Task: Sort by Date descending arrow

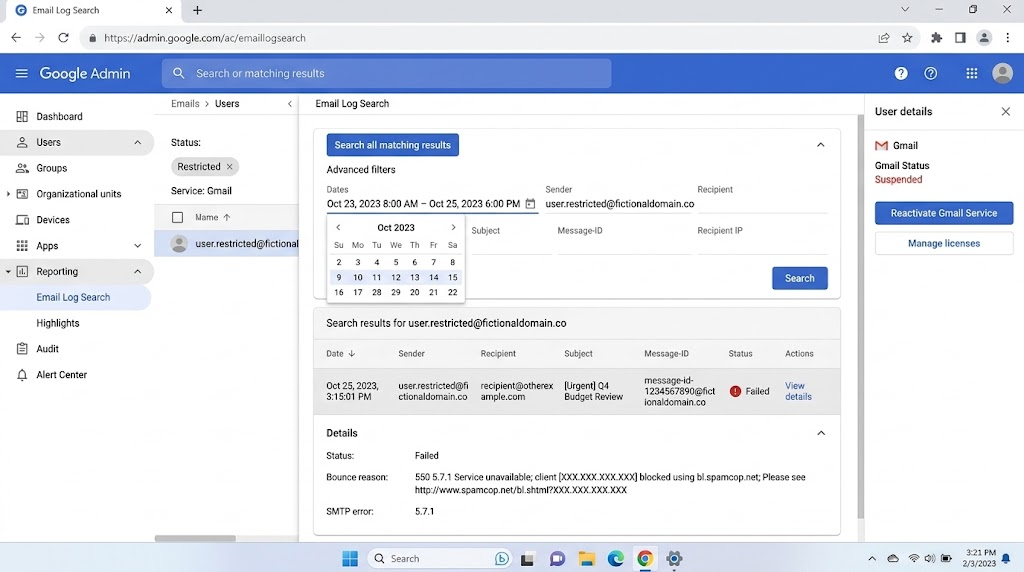Action: [x=351, y=353]
